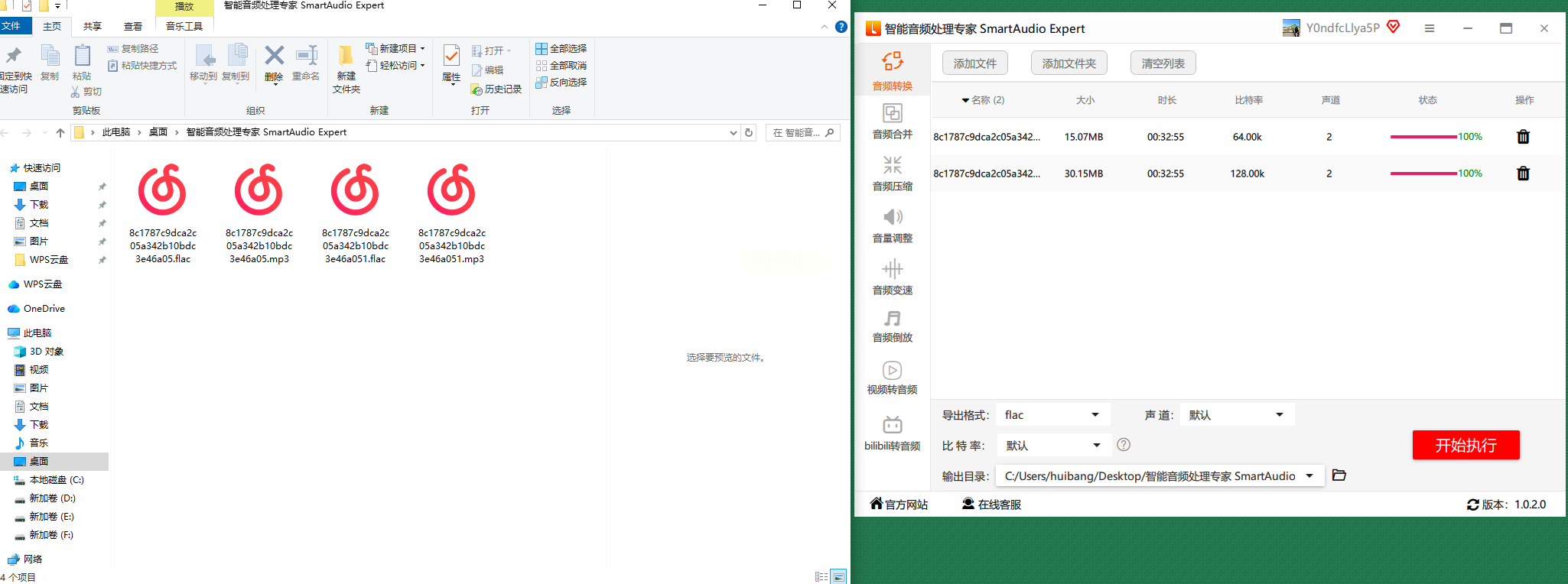
Task: Open the 音频转换 audio conversion tool
Action: (x=892, y=70)
